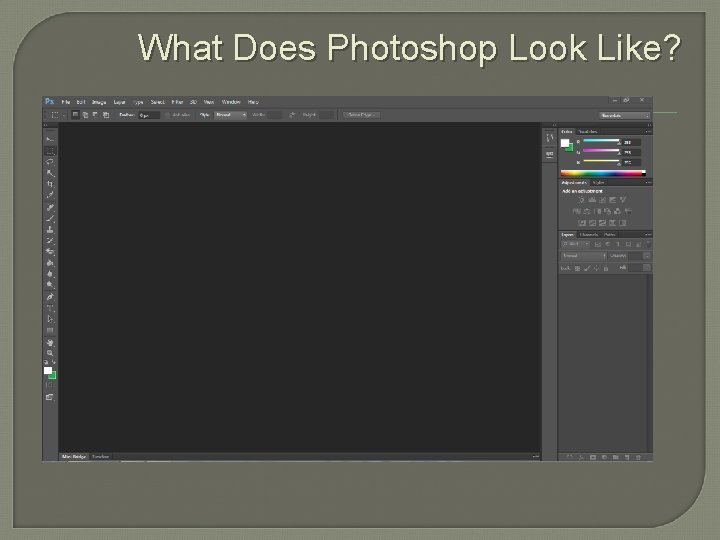720x540 pixels.
Task: Click the Quick Mask mode icon
Action: click(x=50, y=386)
